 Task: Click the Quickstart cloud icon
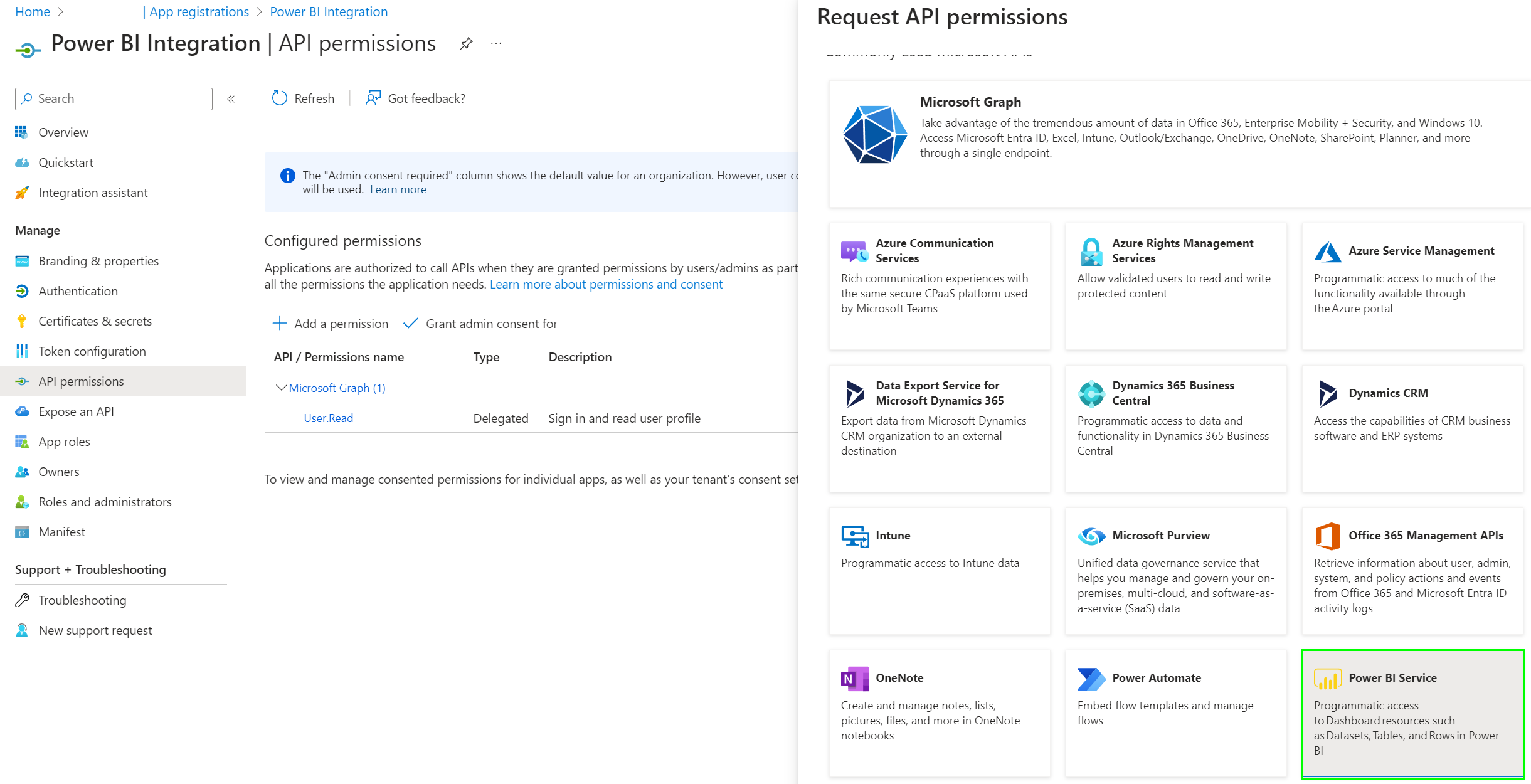(x=22, y=162)
